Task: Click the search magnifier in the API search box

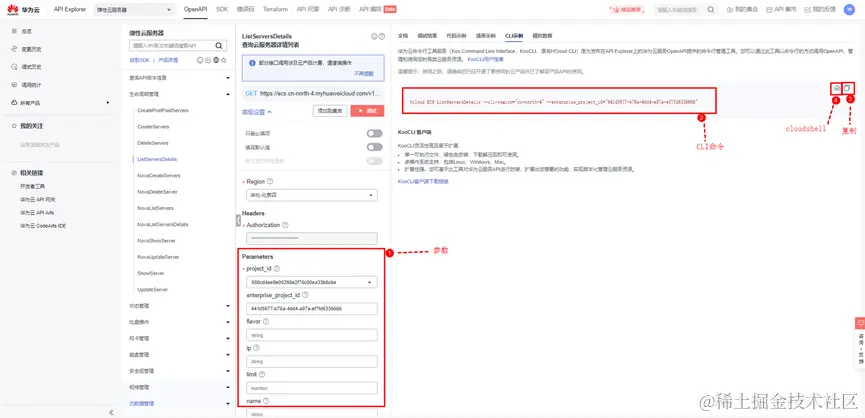Action: tap(219, 46)
